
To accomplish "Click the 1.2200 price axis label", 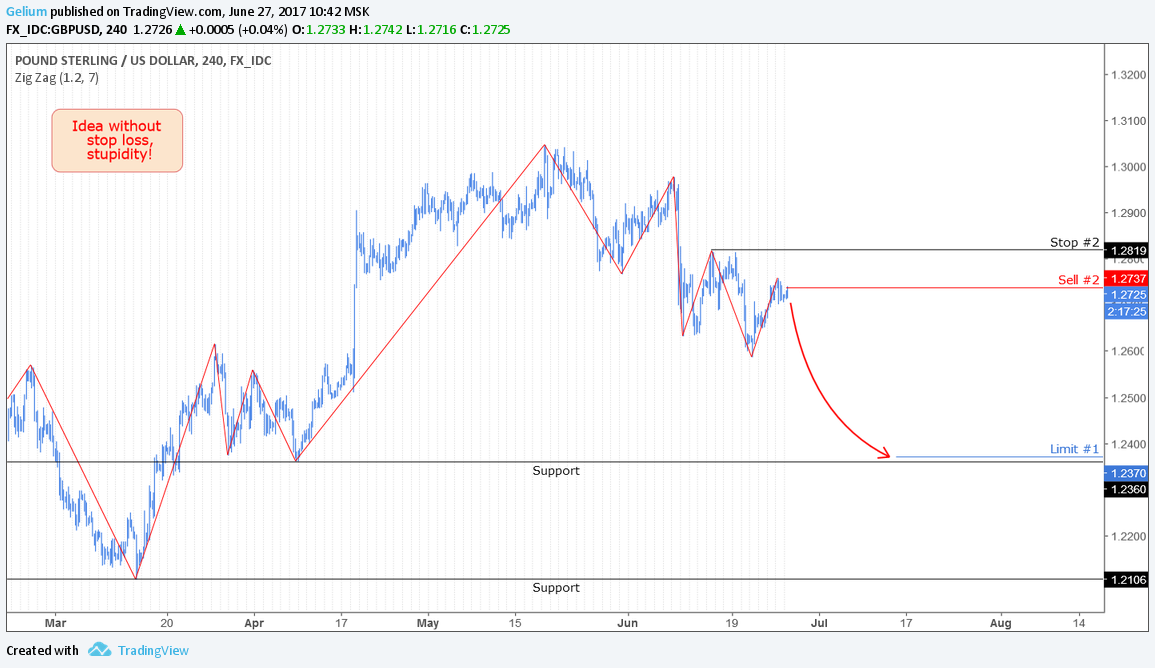I will point(1128,537).
